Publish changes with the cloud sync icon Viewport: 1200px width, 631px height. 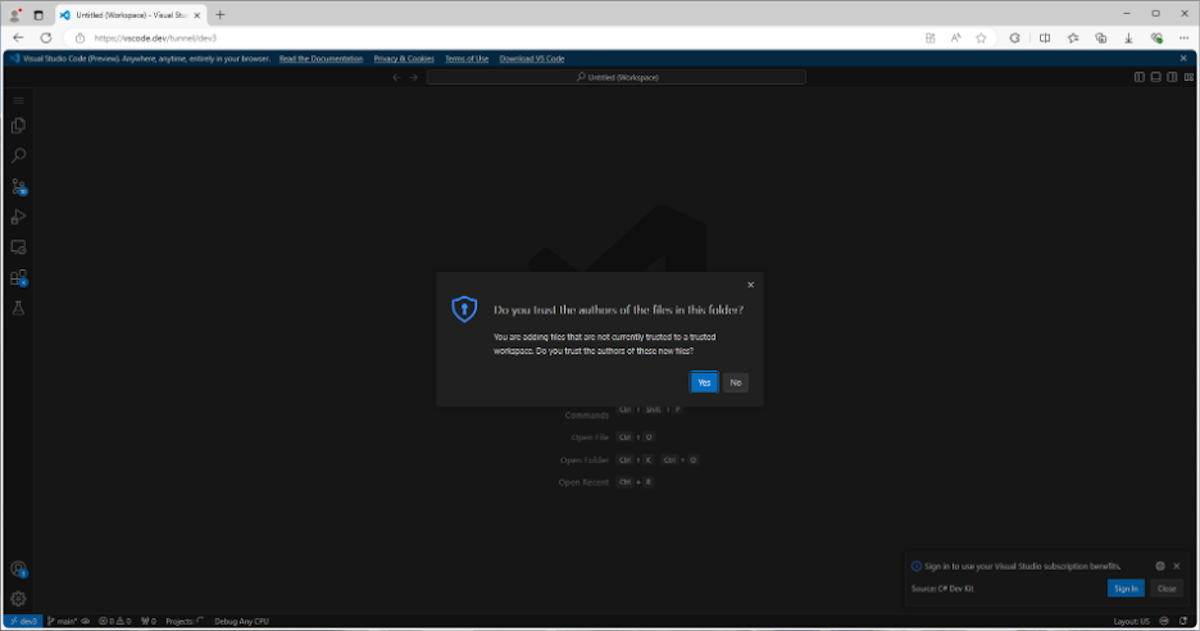click(x=86, y=621)
